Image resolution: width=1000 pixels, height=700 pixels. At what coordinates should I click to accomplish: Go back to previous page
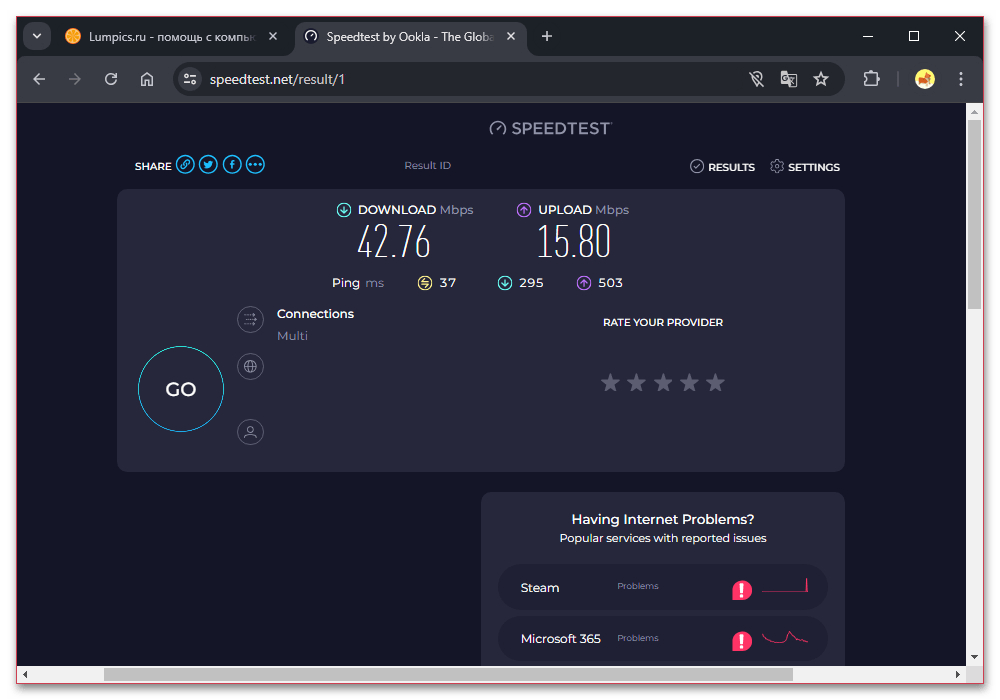pyautogui.click(x=40, y=79)
